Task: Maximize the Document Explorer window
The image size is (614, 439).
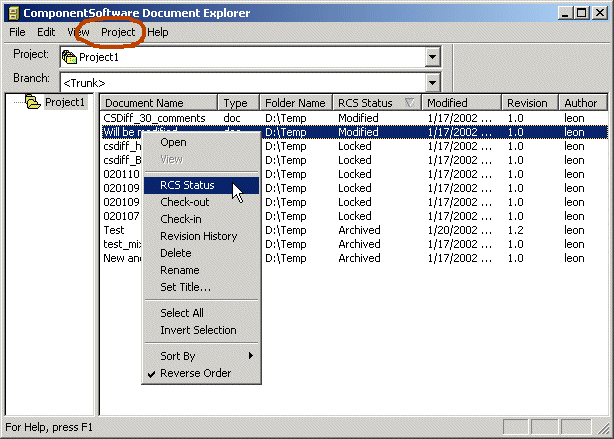Action: pyautogui.click(x=582, y=13)
